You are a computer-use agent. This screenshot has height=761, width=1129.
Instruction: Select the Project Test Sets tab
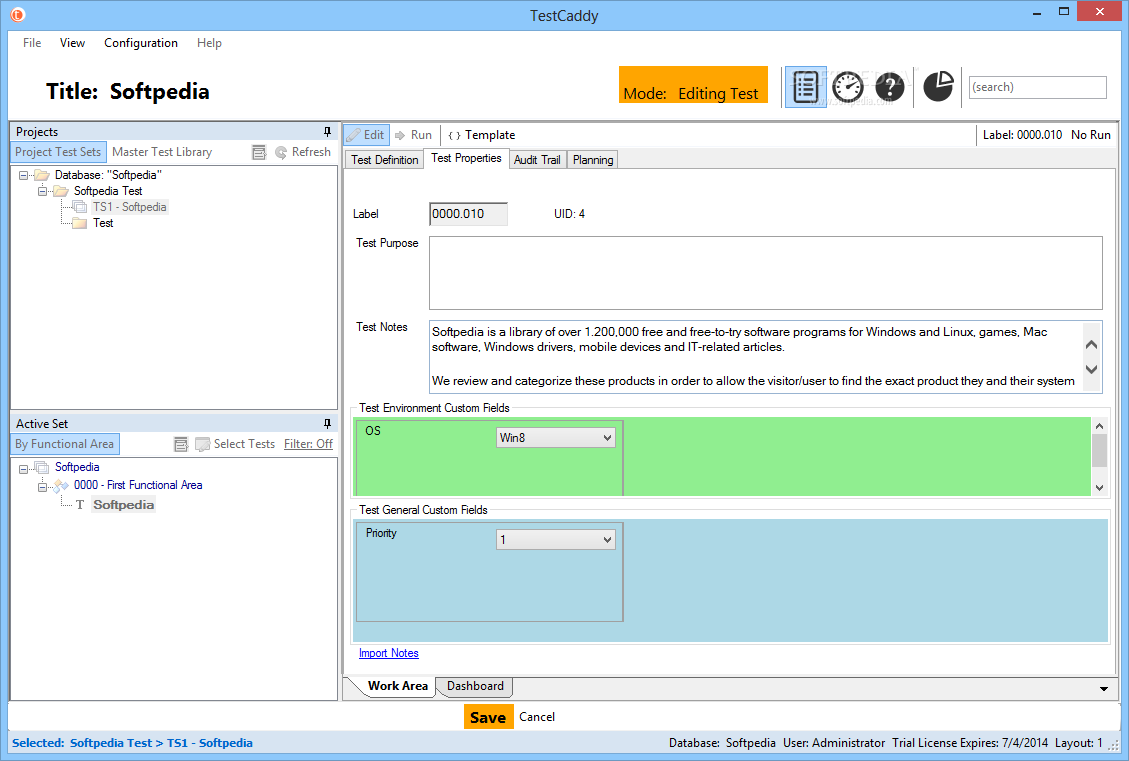coord(58,152)
